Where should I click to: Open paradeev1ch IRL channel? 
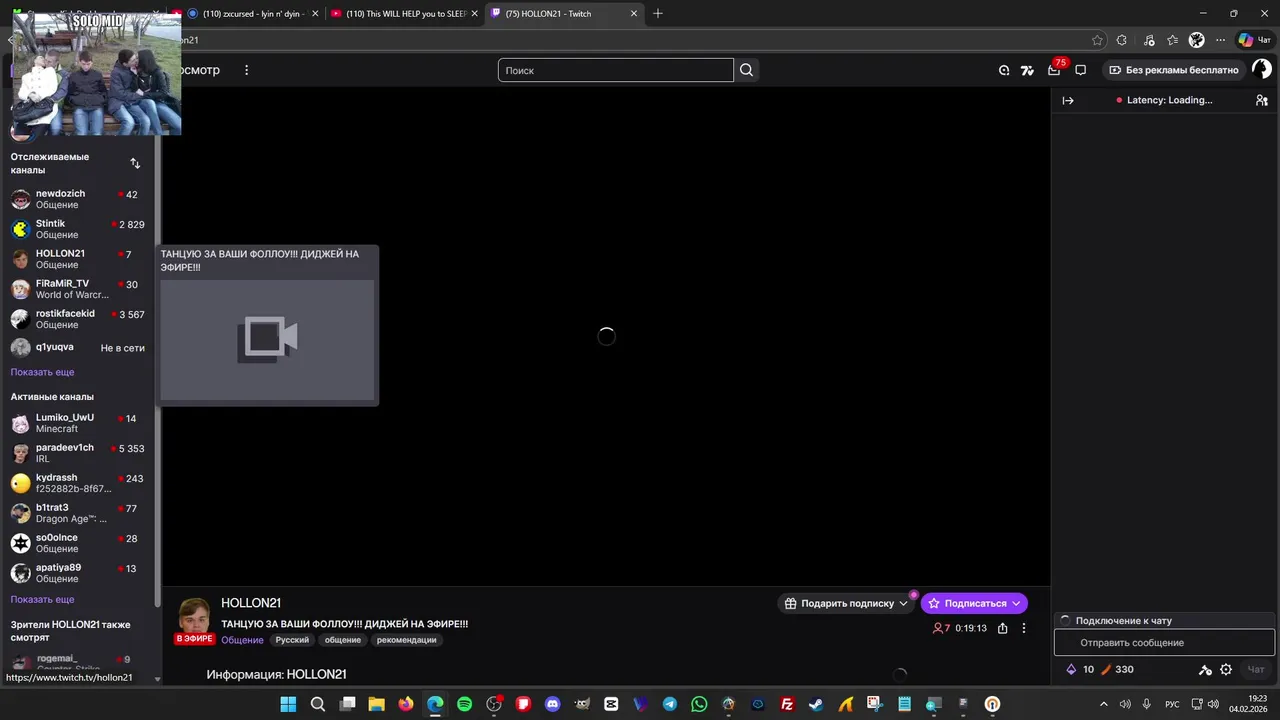(78, 453)
